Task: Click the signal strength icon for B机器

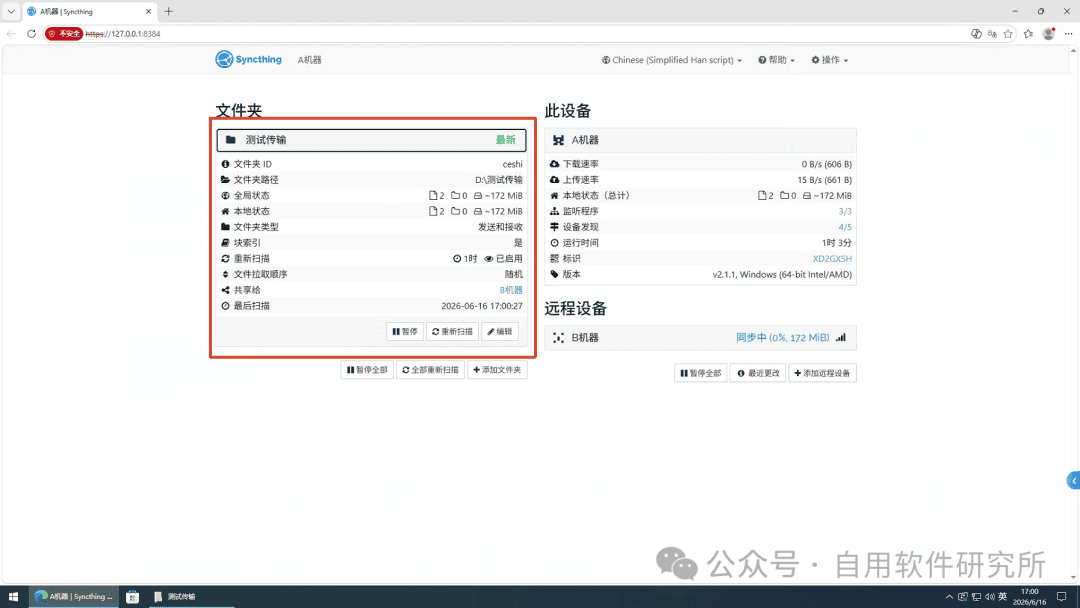Action: [x=841, y=337]
